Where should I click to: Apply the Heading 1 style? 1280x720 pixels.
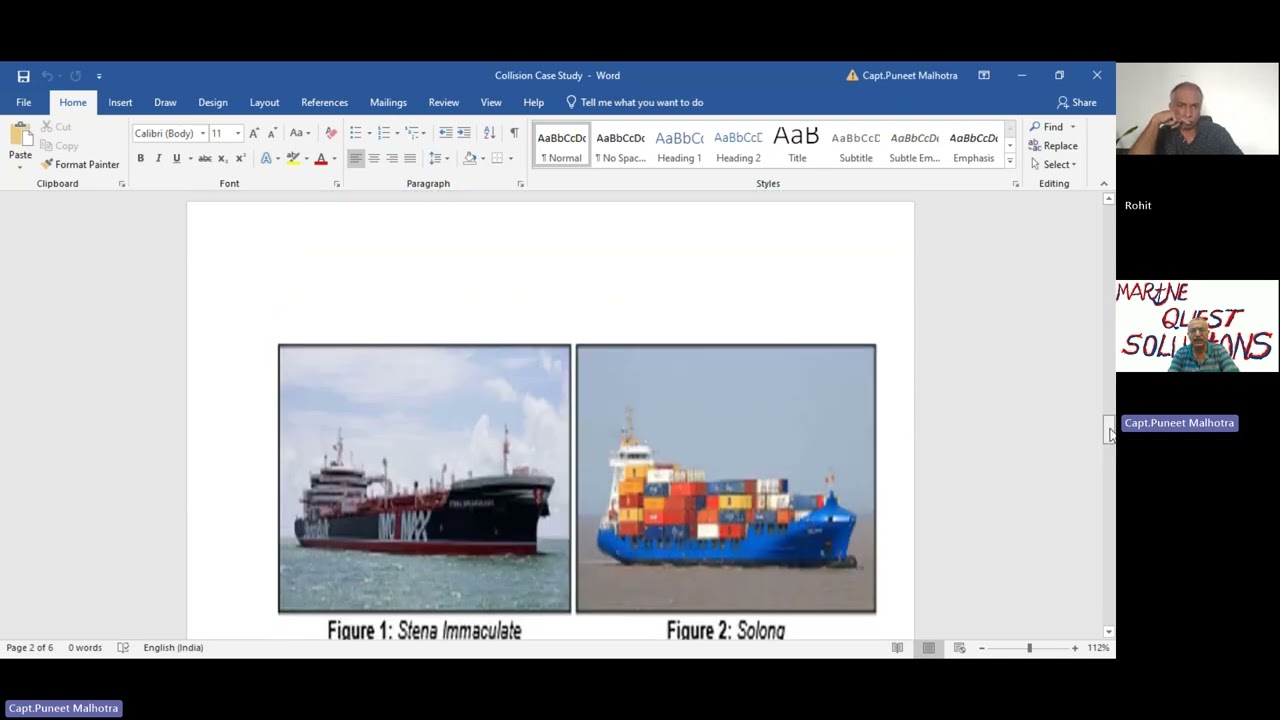point(679,146)
